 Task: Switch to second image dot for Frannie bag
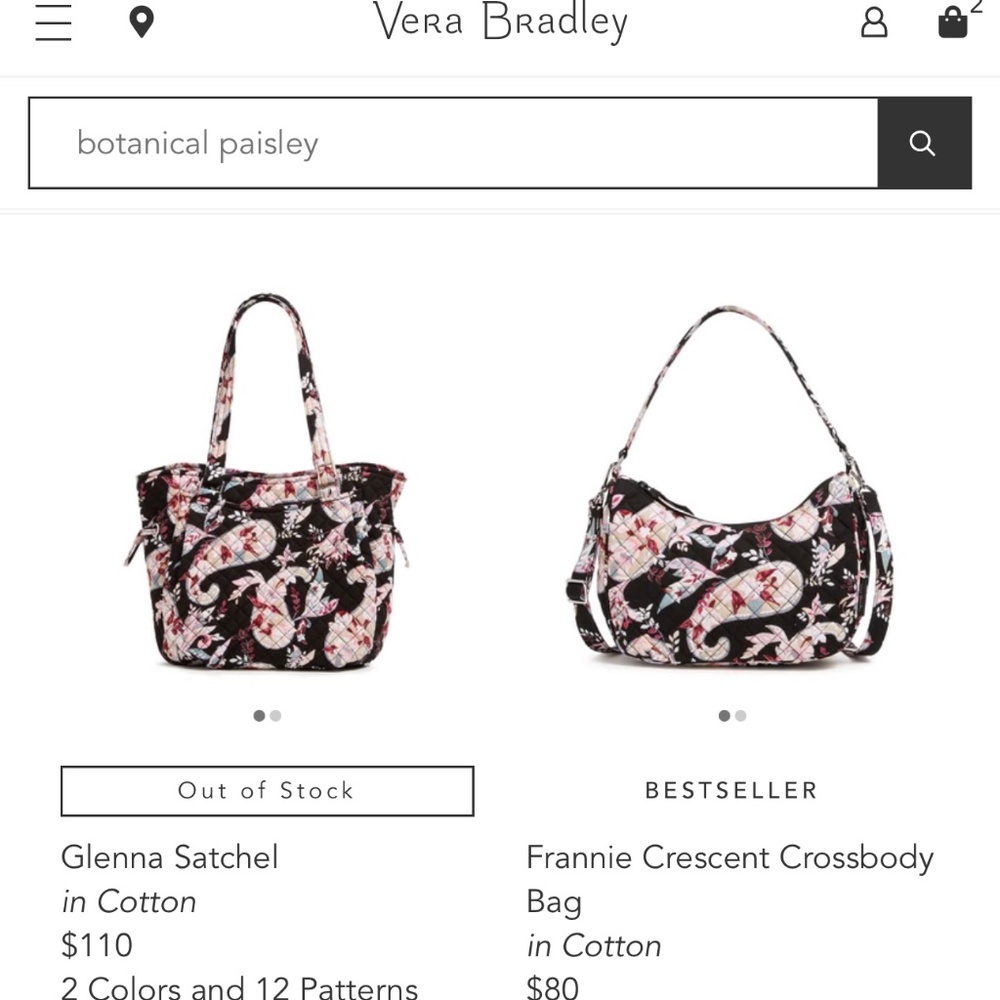741,716
